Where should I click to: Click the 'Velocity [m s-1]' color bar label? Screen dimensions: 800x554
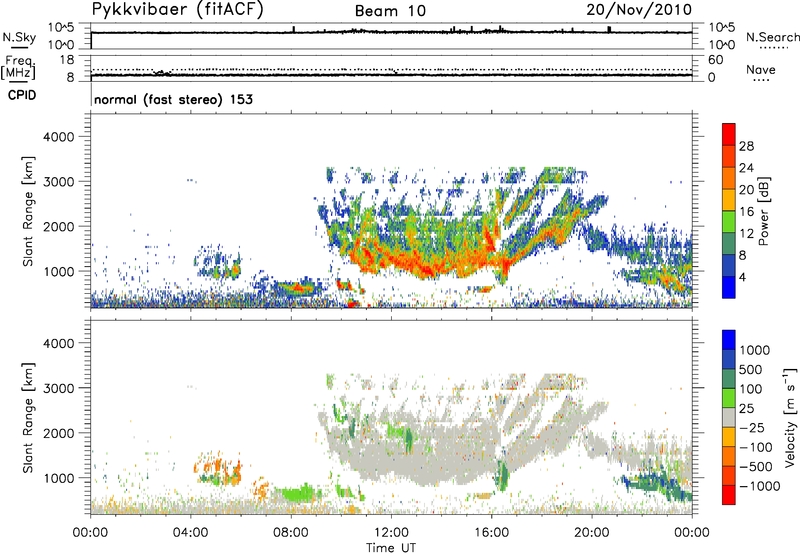(790, 417)
